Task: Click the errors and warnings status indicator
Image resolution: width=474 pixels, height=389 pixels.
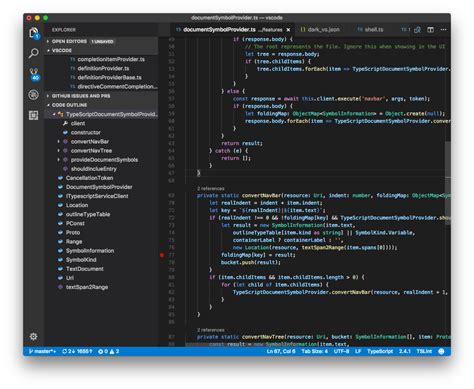Action: (109, 351)
